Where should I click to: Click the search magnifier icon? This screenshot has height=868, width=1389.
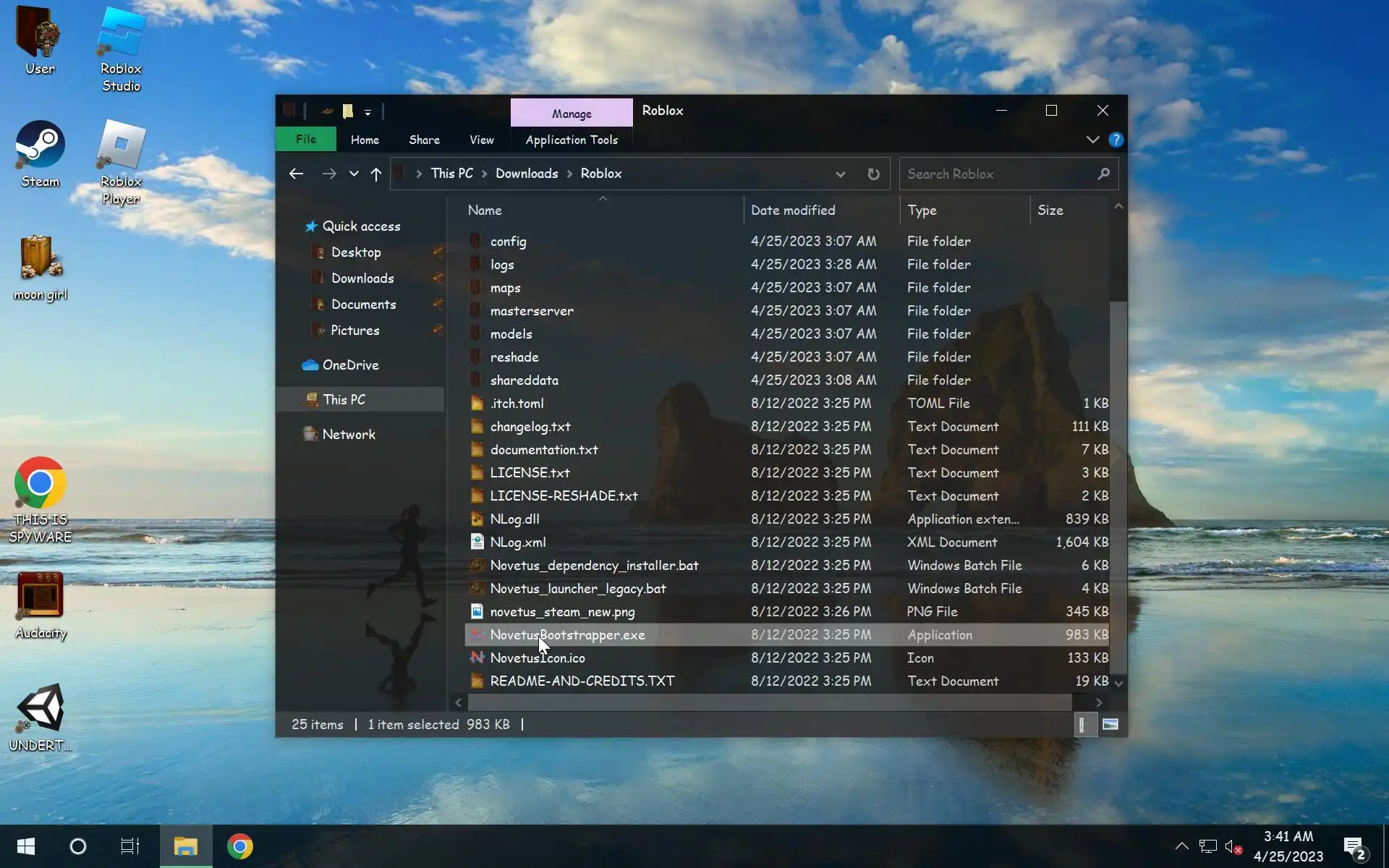pyautogui.click(x=1103, y=174)
